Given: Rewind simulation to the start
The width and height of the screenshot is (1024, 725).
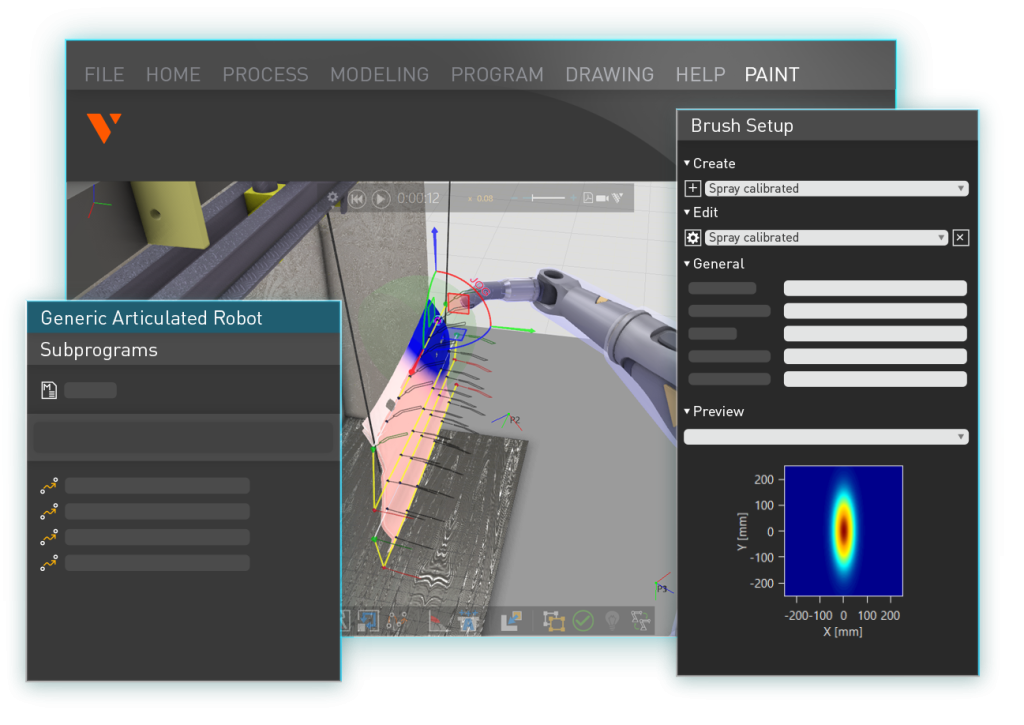Looking at the screenshot, I should pyautogui.click(x=357, y=199).
